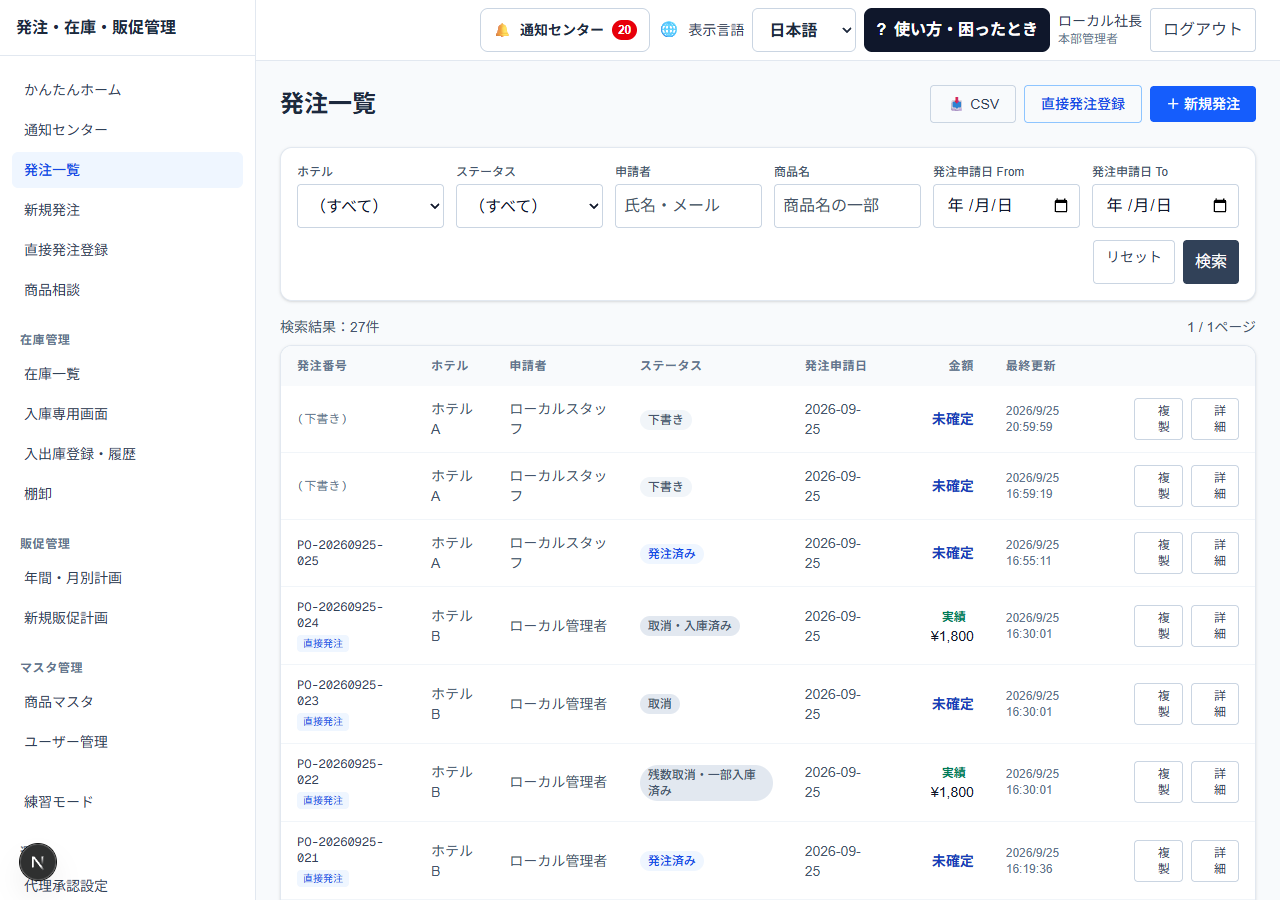Click the globe icon beside 表示言語

coord(669,30)
